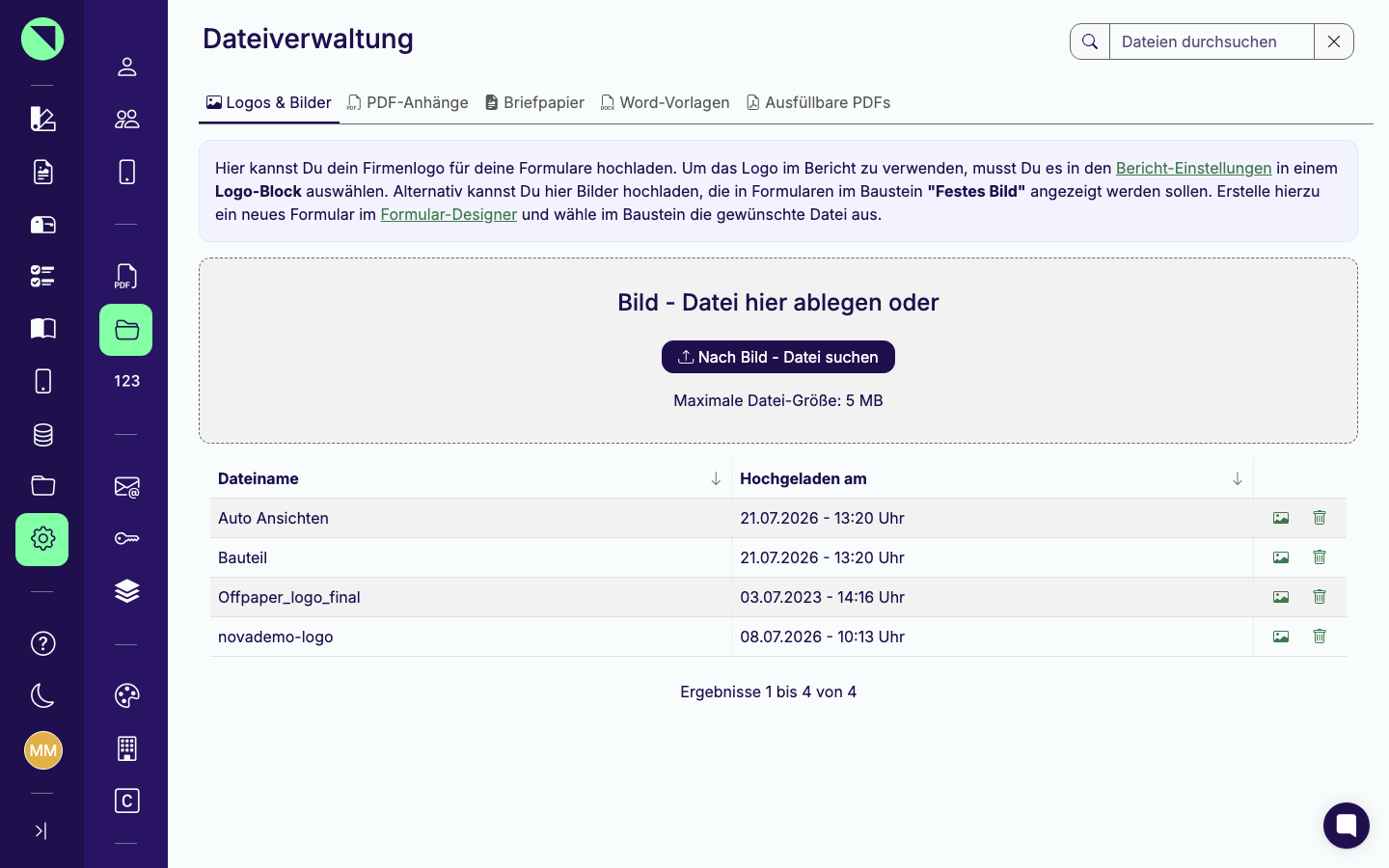Open the PDF file icon in second sidebar
Image resolution: width=1389 pixels, height=868 pixels.
(x=126, y=277)
